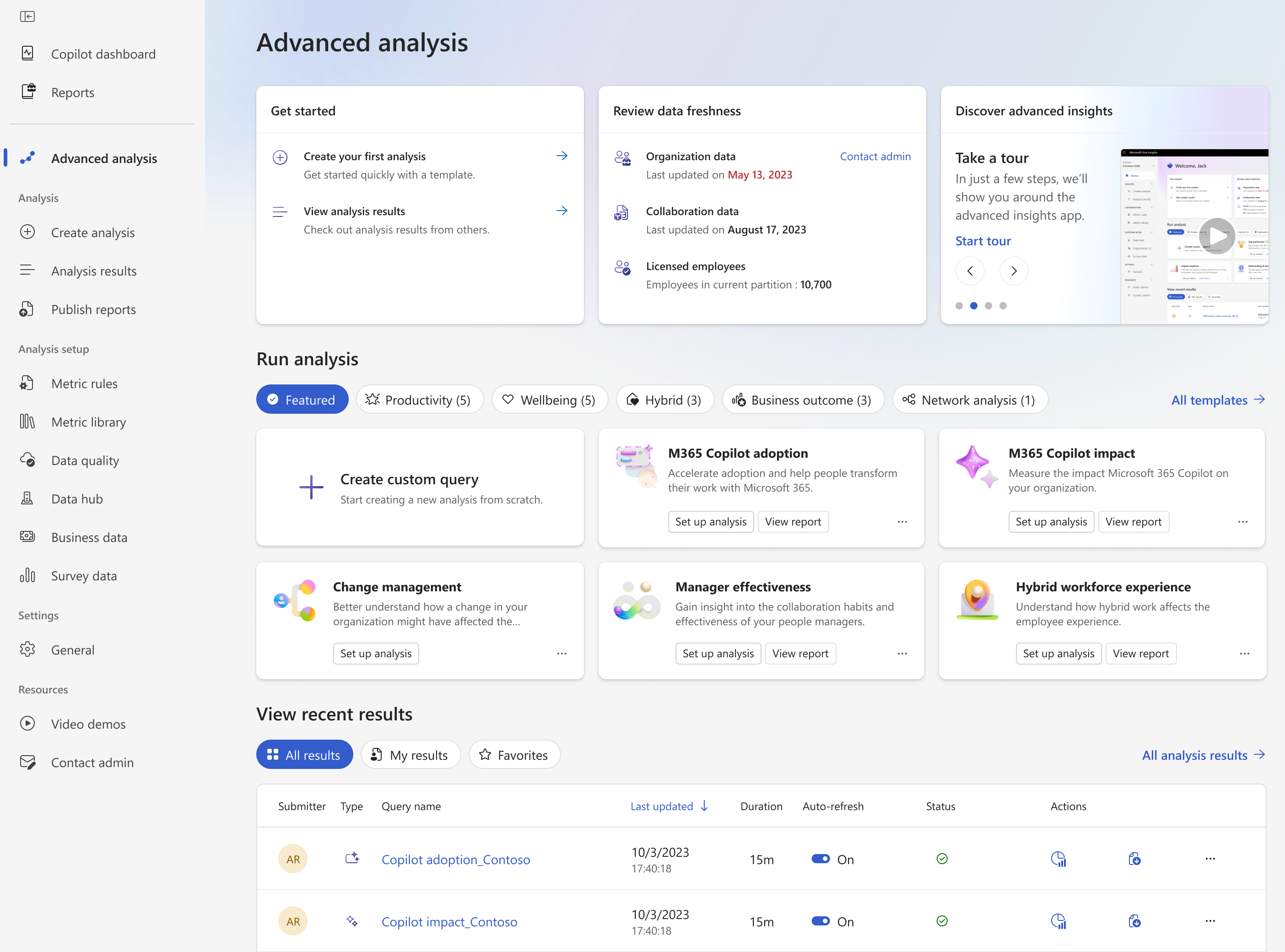Switch to the Wellbeing template filter

point(549,400)
